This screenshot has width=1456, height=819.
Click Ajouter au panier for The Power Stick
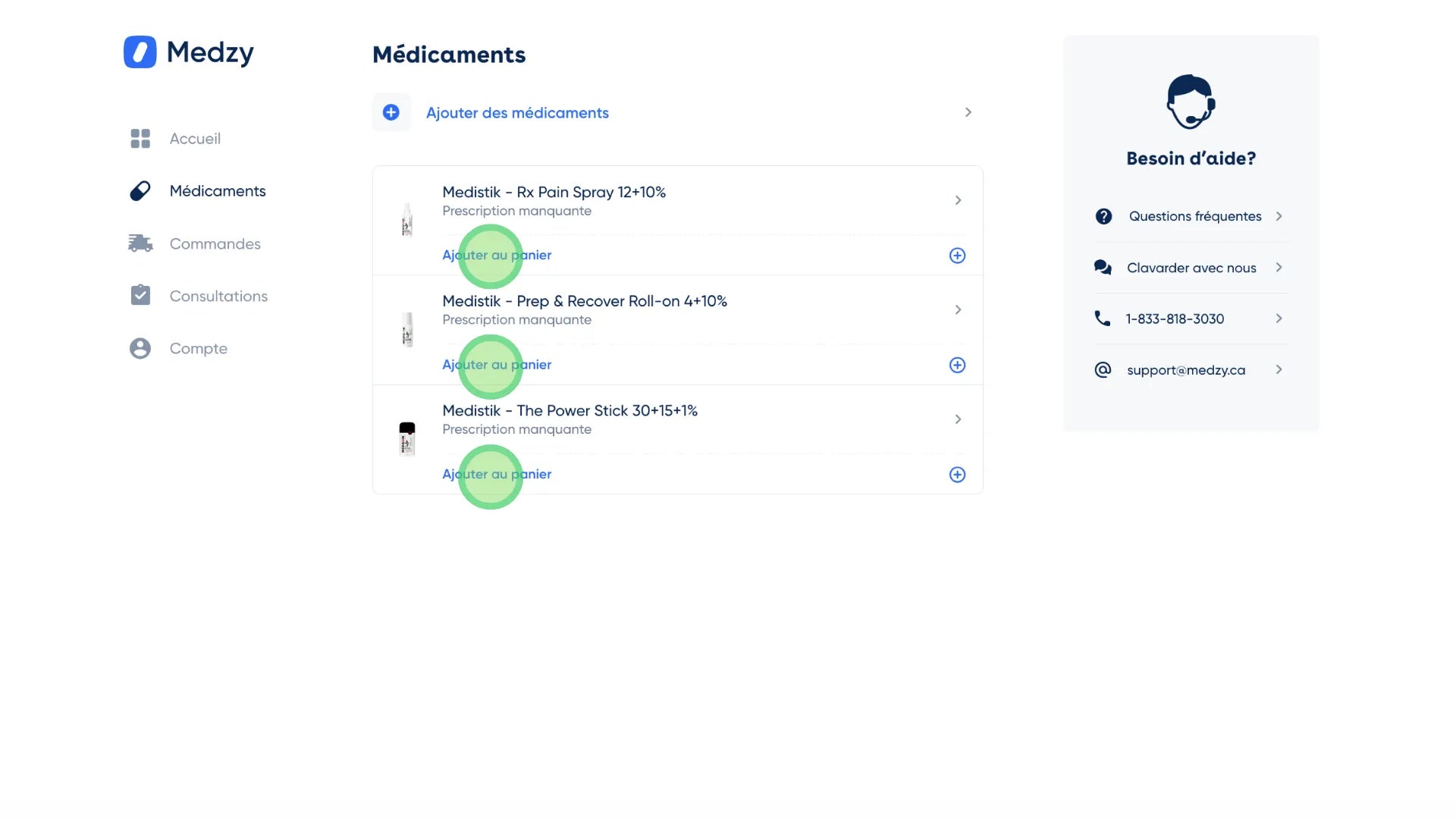497,475
